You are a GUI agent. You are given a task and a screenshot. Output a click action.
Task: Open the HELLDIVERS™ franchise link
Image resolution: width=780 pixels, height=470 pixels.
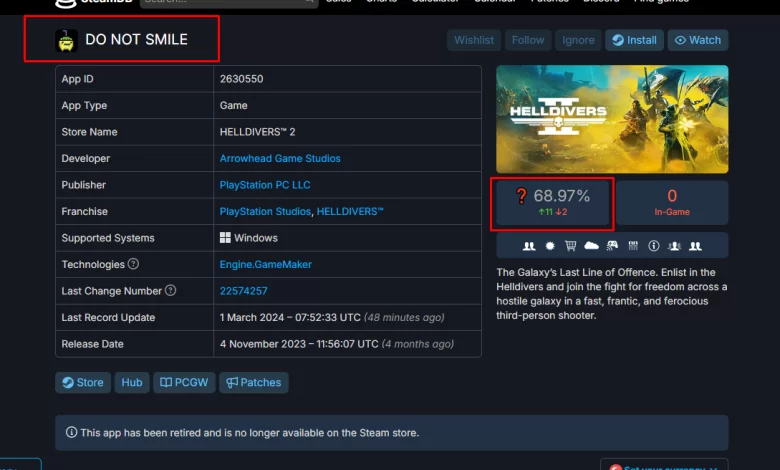click(350, 211)
